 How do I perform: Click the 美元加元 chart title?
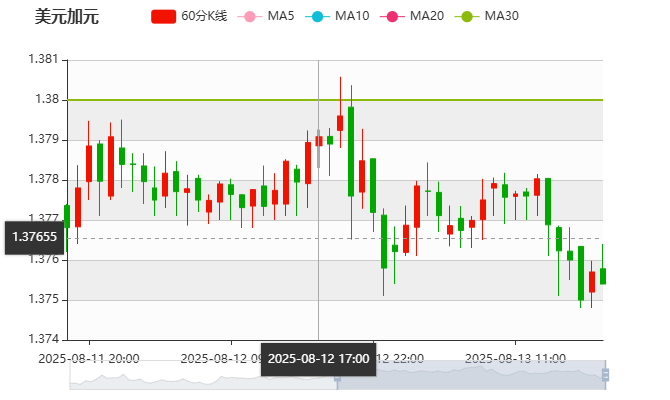coord(65,16)
